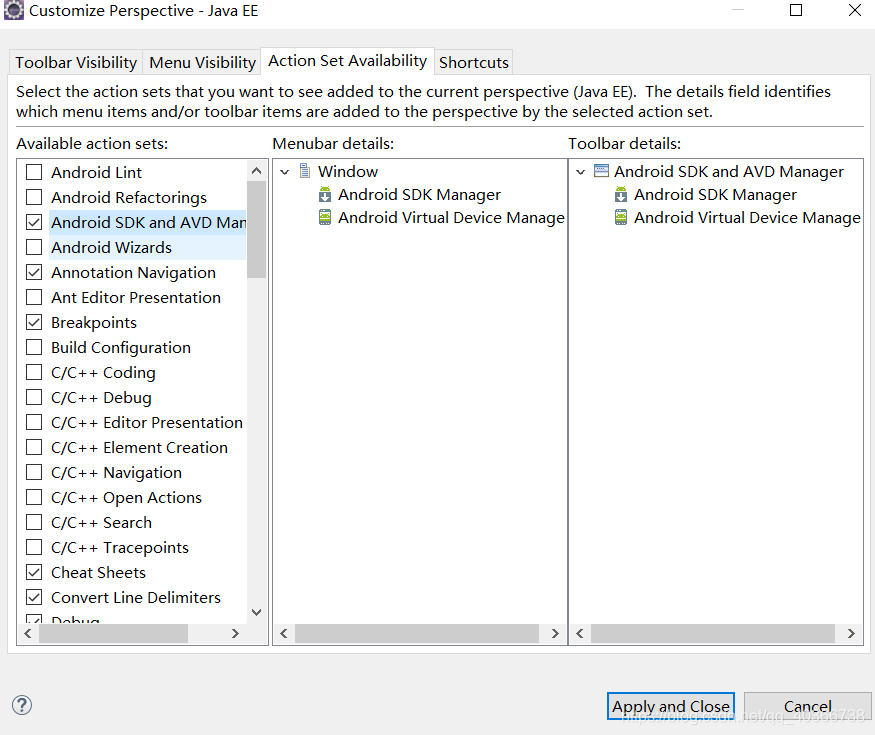875x735 pixels.
Task: Click Toolbar details horizontal scrollbar thumb
Action: pyautogui.click(x=713, y=633)
